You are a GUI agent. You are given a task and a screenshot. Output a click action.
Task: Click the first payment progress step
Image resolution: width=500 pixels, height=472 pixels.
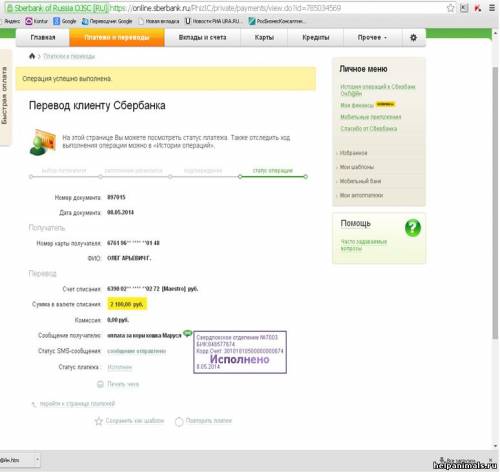[64, 171]
